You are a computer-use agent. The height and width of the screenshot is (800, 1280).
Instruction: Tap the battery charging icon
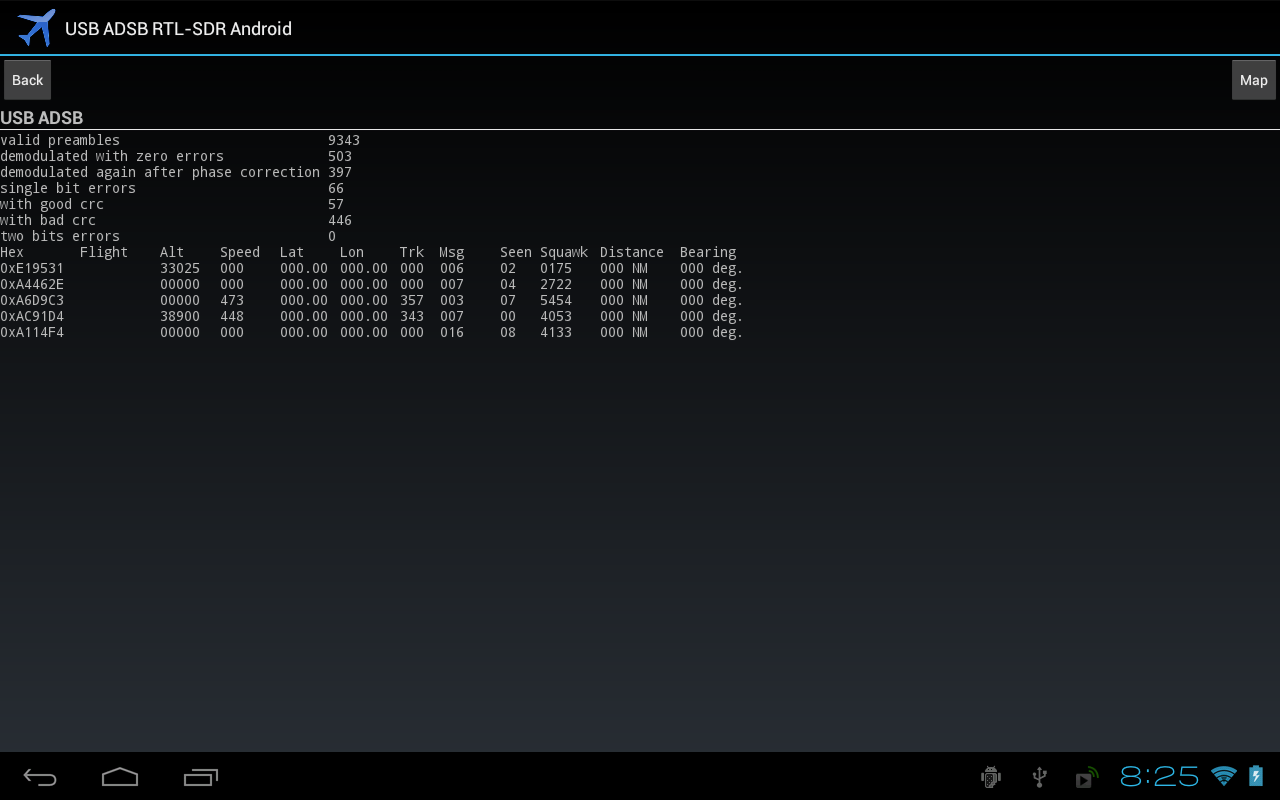[x=1256, y=776]
